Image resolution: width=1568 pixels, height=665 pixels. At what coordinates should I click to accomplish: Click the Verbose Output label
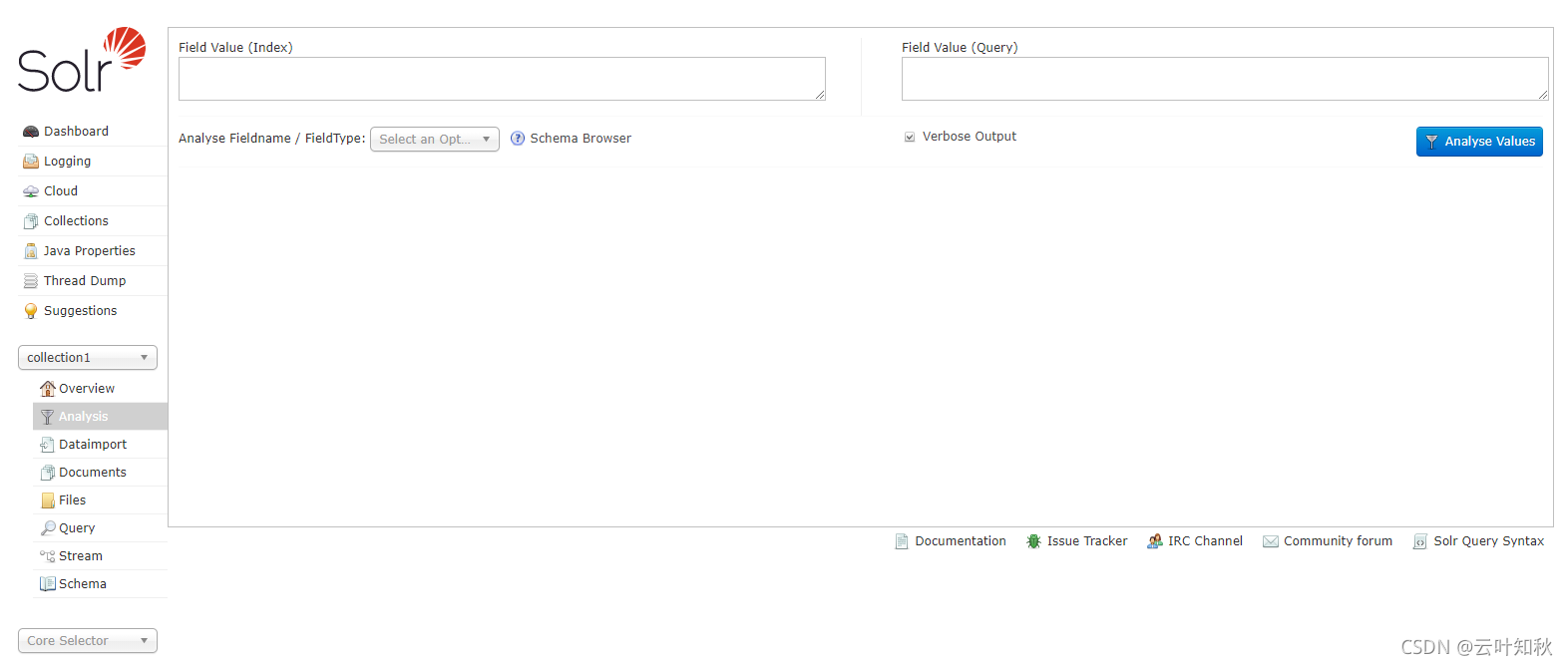point(970,137)
